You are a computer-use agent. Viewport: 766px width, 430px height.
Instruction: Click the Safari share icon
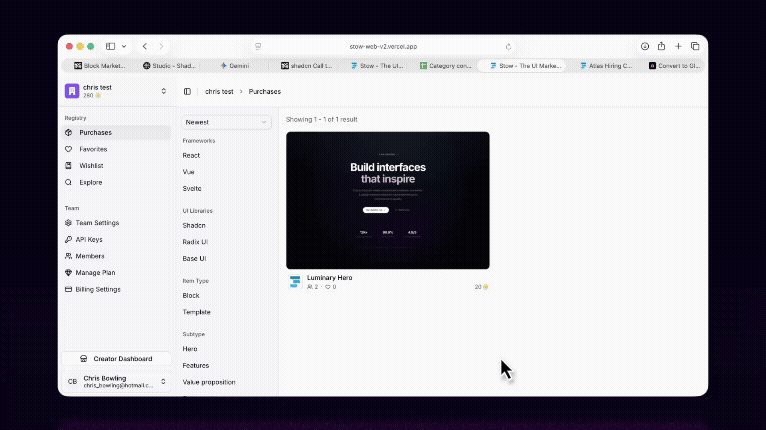click(661, 46)
